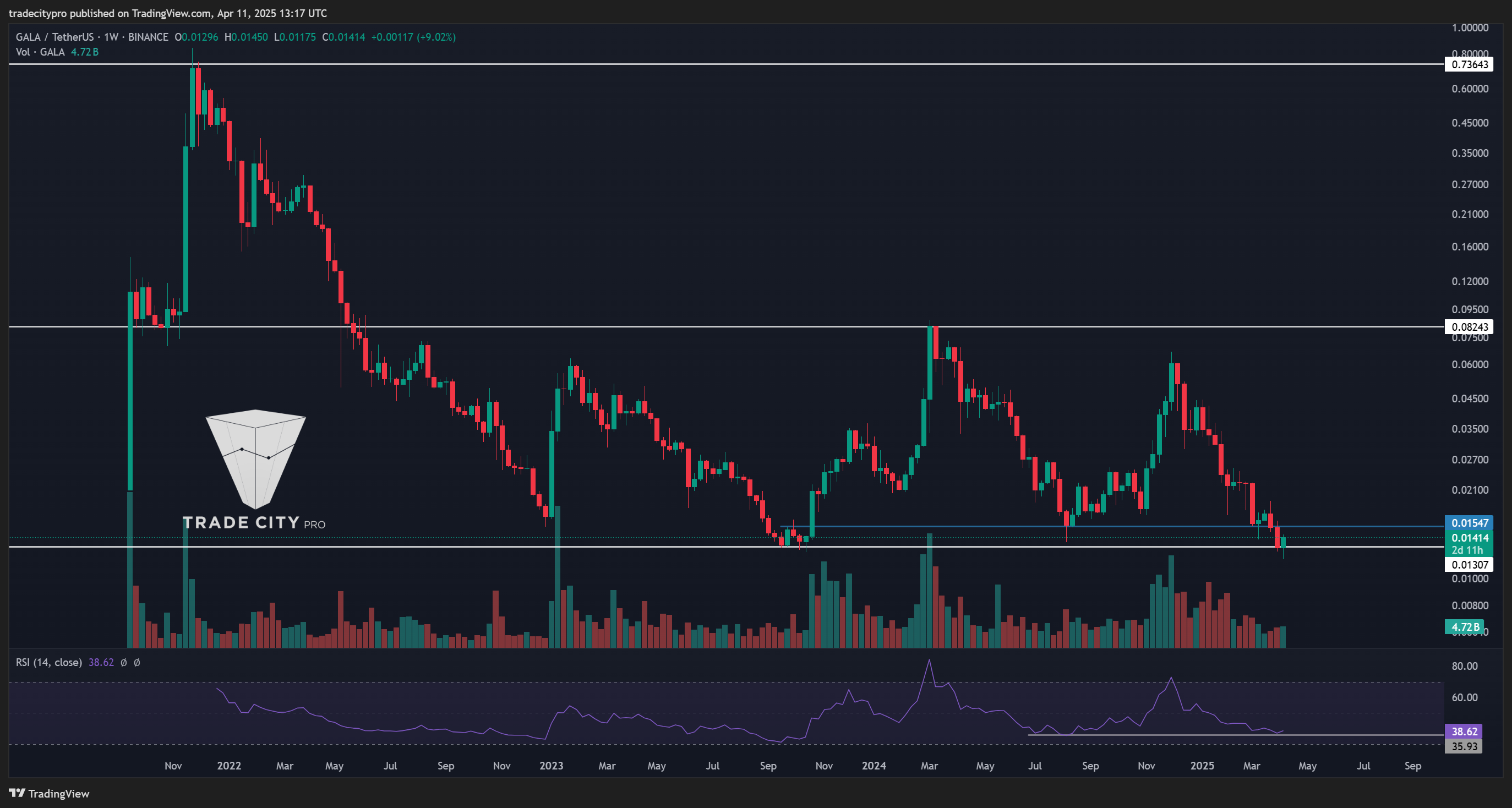
Task: Click the high value H0.01450
Action: point(246,37)
